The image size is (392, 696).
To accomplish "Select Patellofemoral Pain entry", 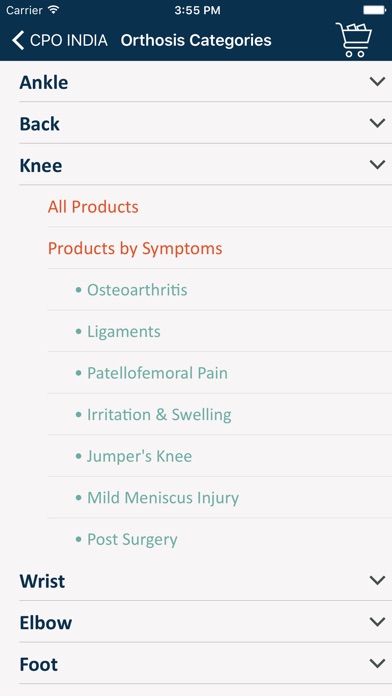I will click(157, 373).
